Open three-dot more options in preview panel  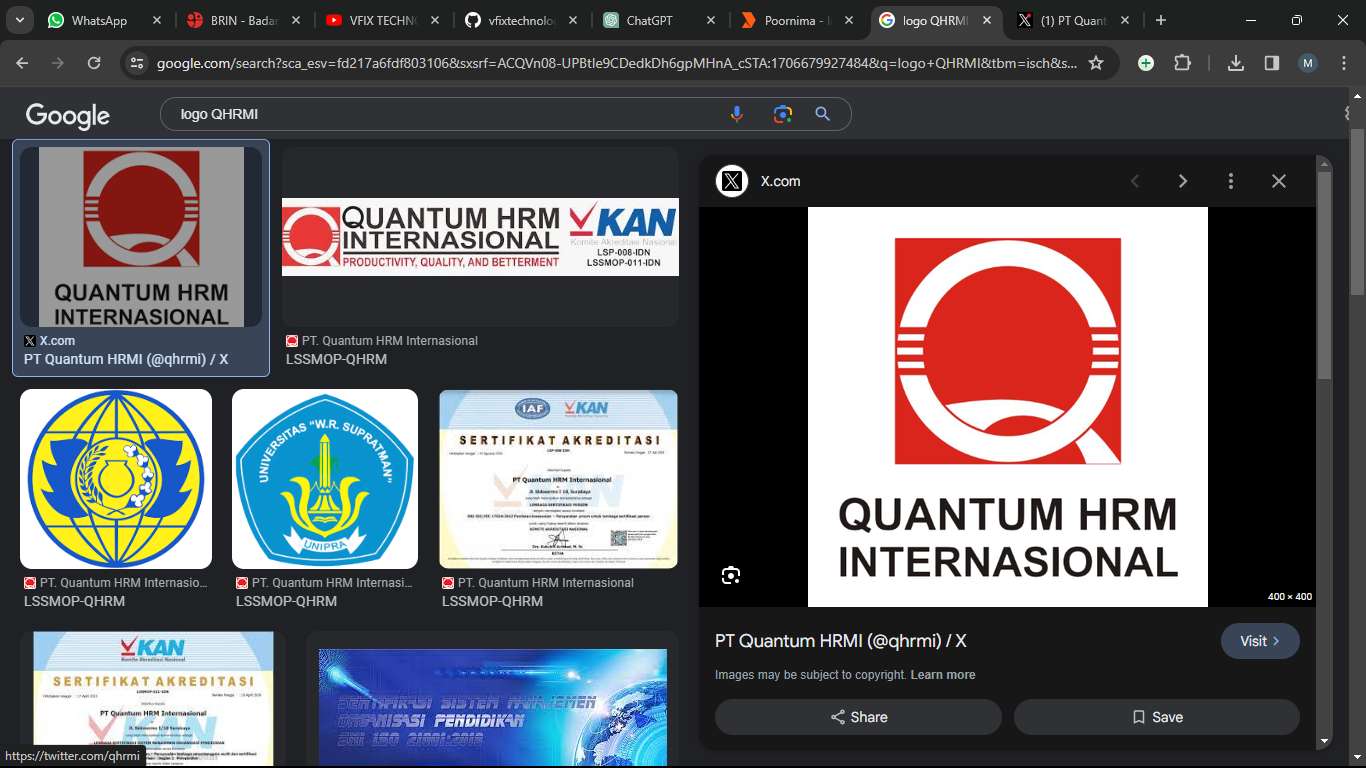pyautogui.click(x=1231, y=181)
